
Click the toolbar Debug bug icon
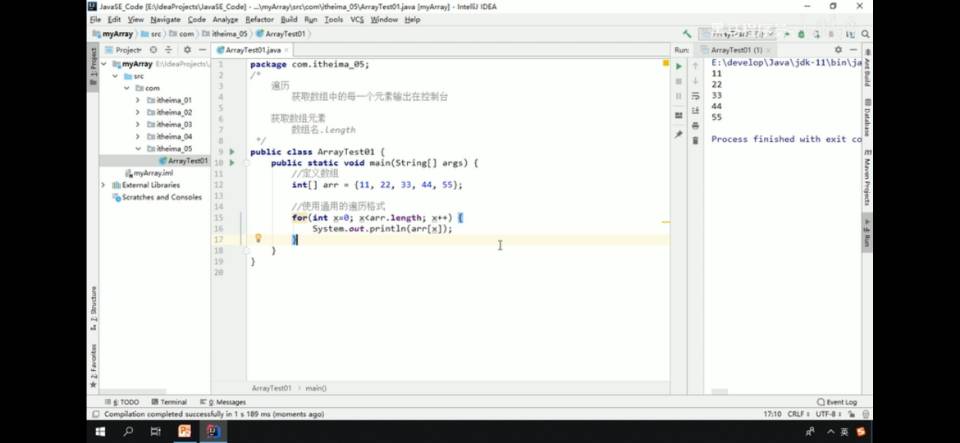[801, 34]
